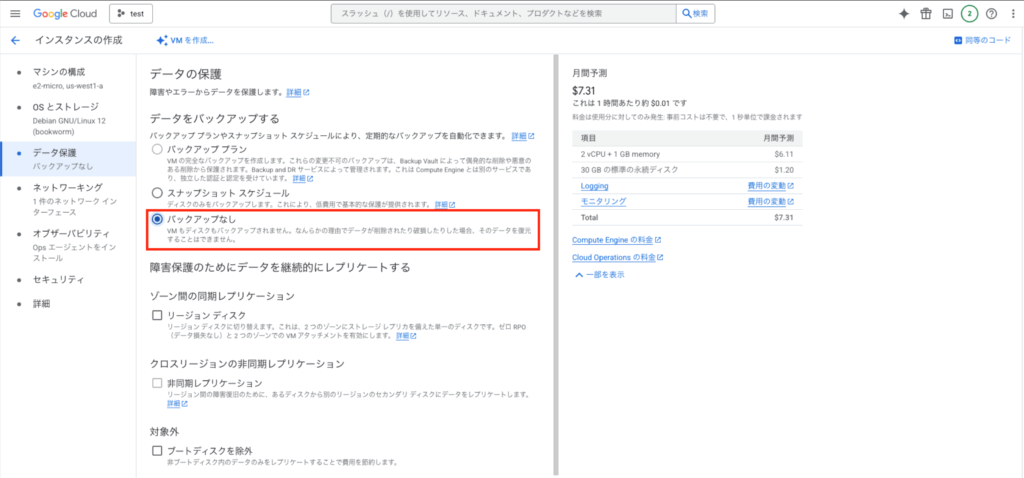Select オブザーバビリティ section
Screen dimensions: 1024x478
pos(68,245)
